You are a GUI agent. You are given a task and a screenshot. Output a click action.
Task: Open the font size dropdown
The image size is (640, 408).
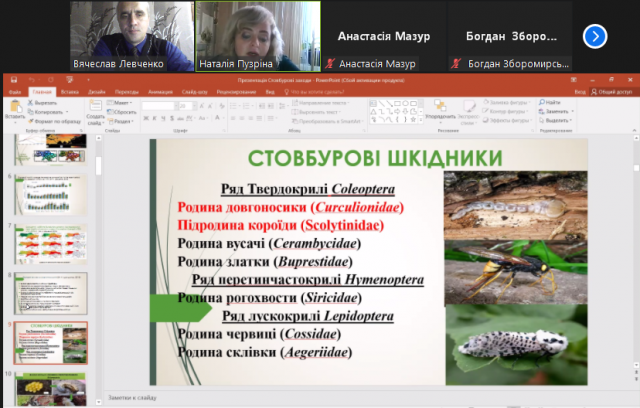[x=195, y=106]
